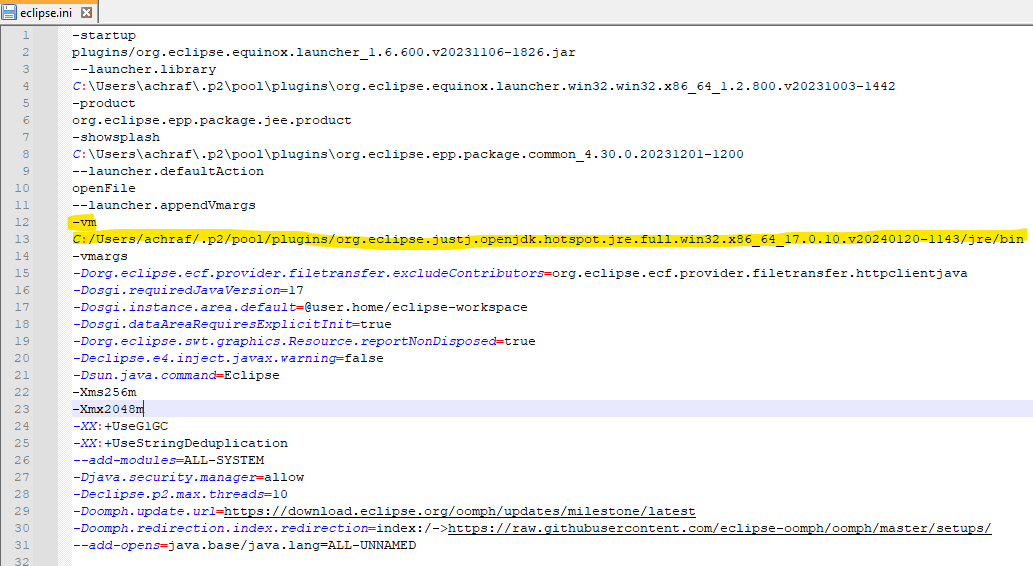Click the launcher.win32.win32.x86_64_1.2.800 path line
The height and width of the screenshot is (566, 1033).
(484, 86)
